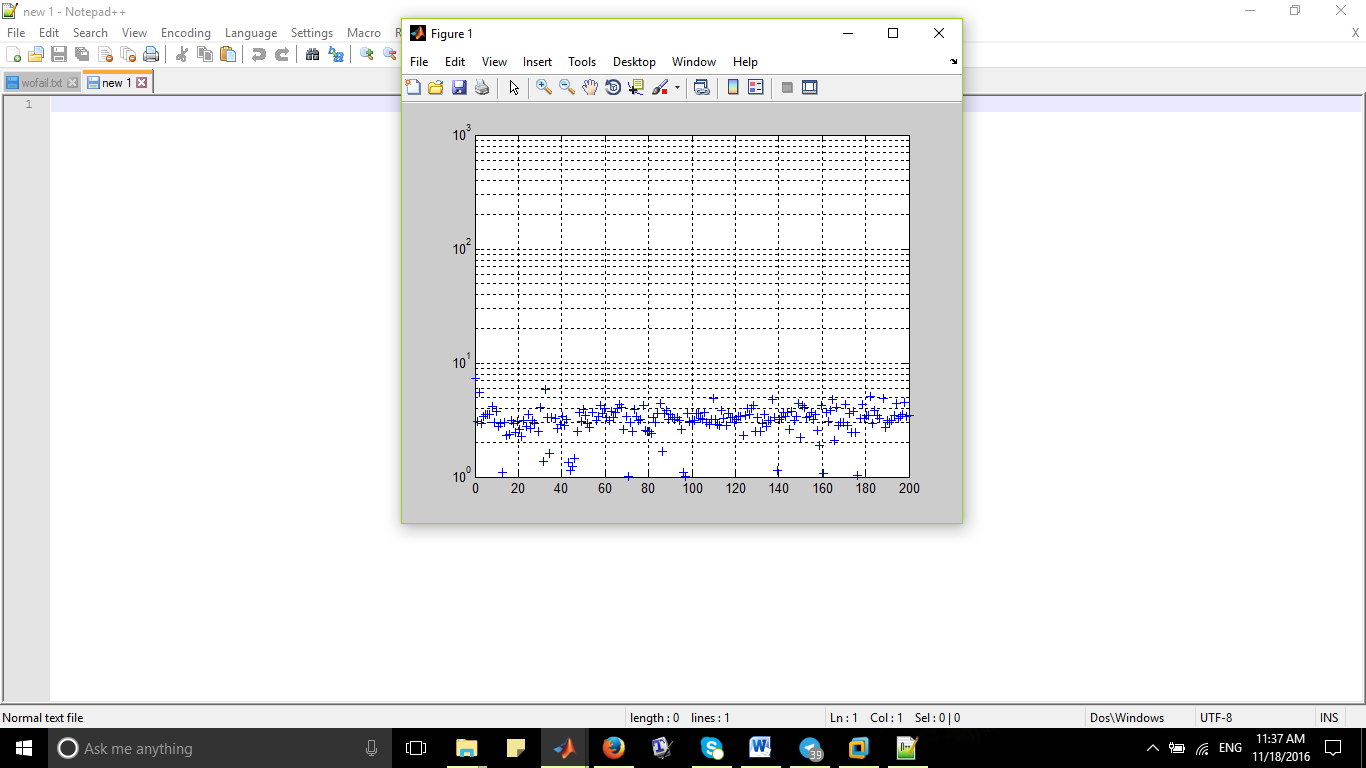
Task: Click the Show Plot Tools and Dock icon
Action: click(x=810, y=88)
